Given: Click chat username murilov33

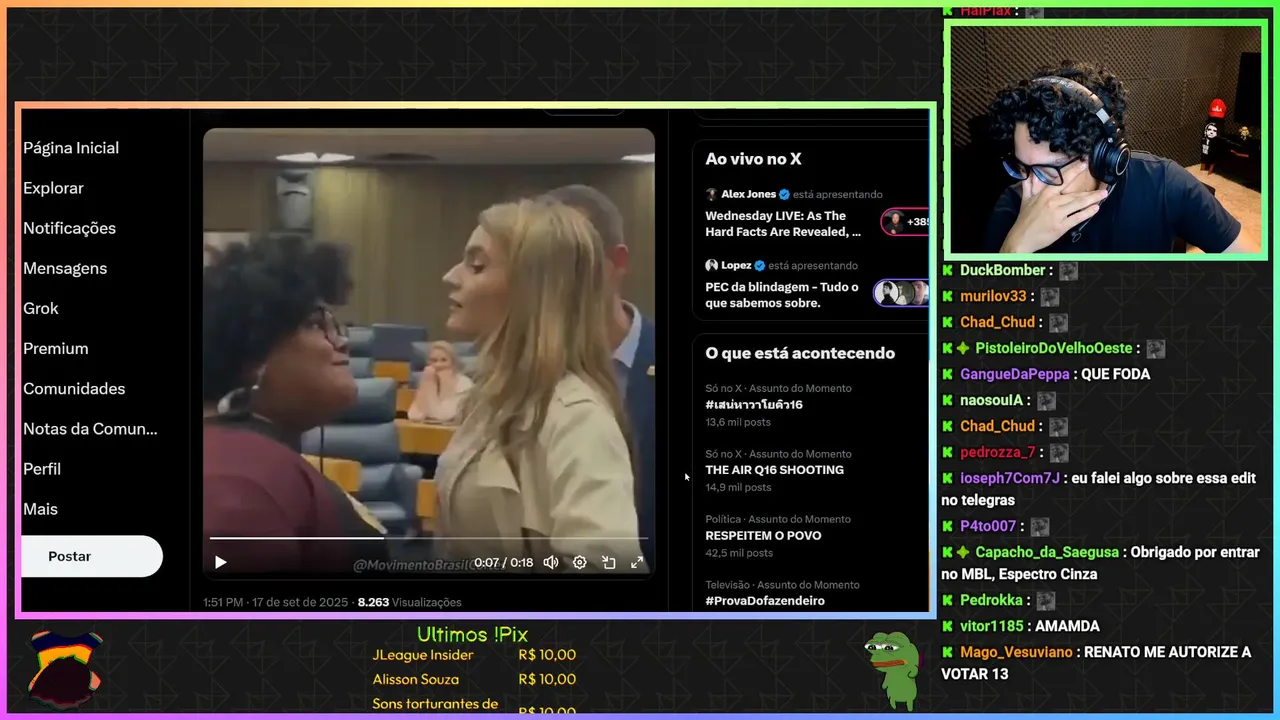Looking at the screenshot, I should [993, 296].
